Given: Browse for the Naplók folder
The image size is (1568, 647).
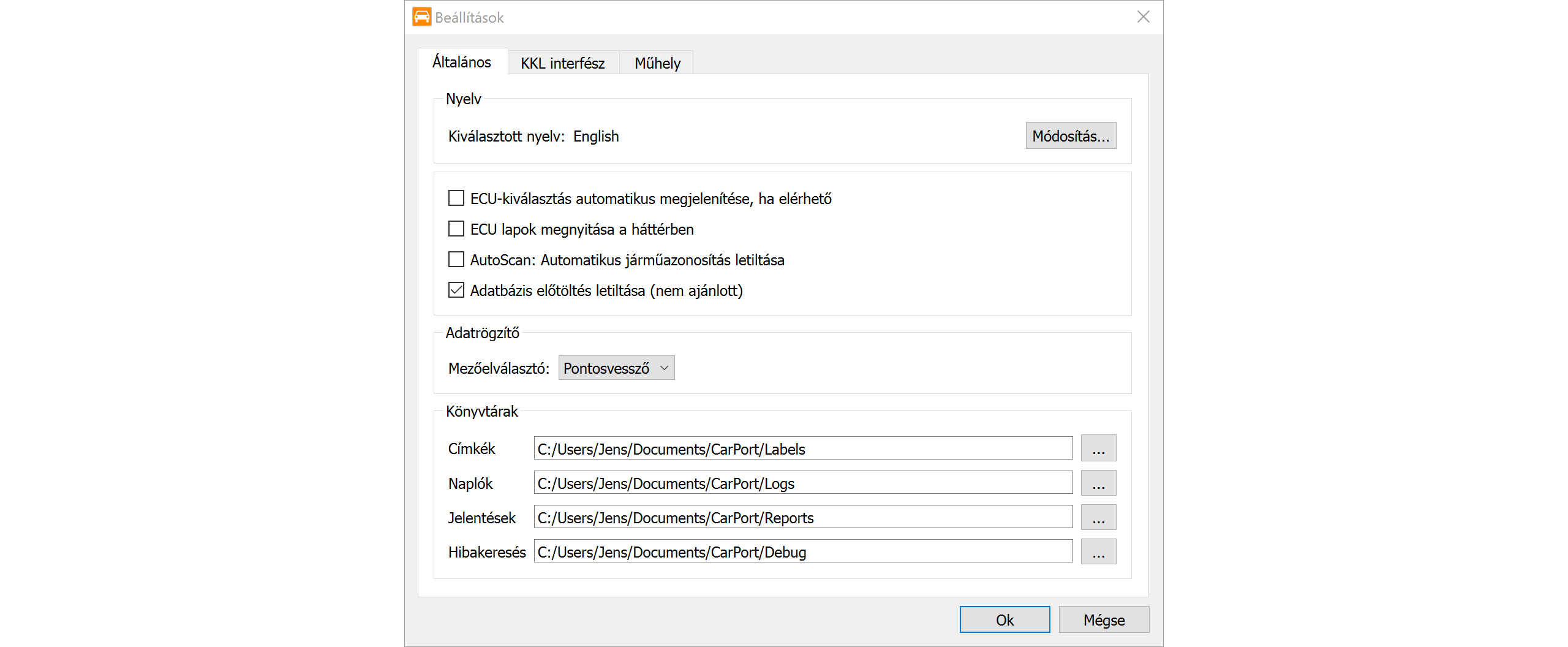Looking at the screenshot, I should pyautogui.click(x=1098, y=483).
